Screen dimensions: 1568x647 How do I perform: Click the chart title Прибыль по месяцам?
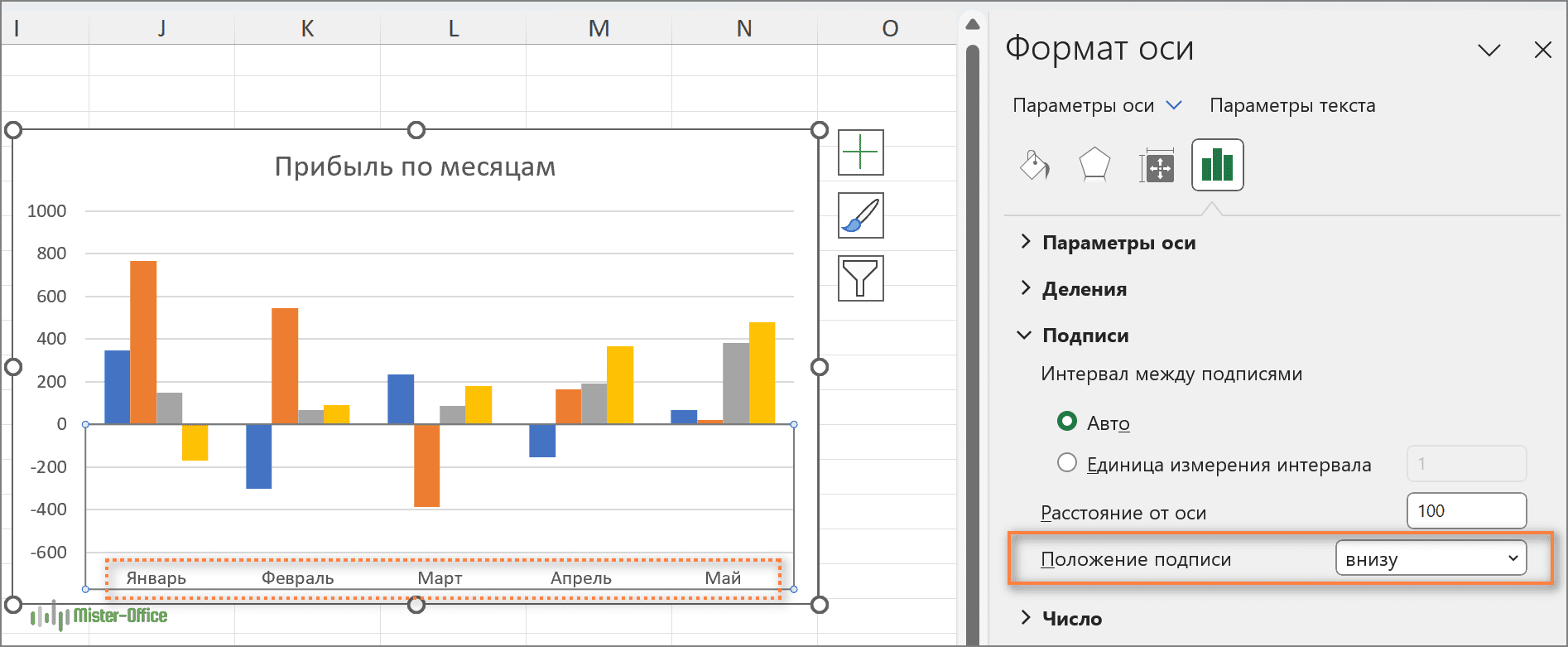tap(415, 167)
